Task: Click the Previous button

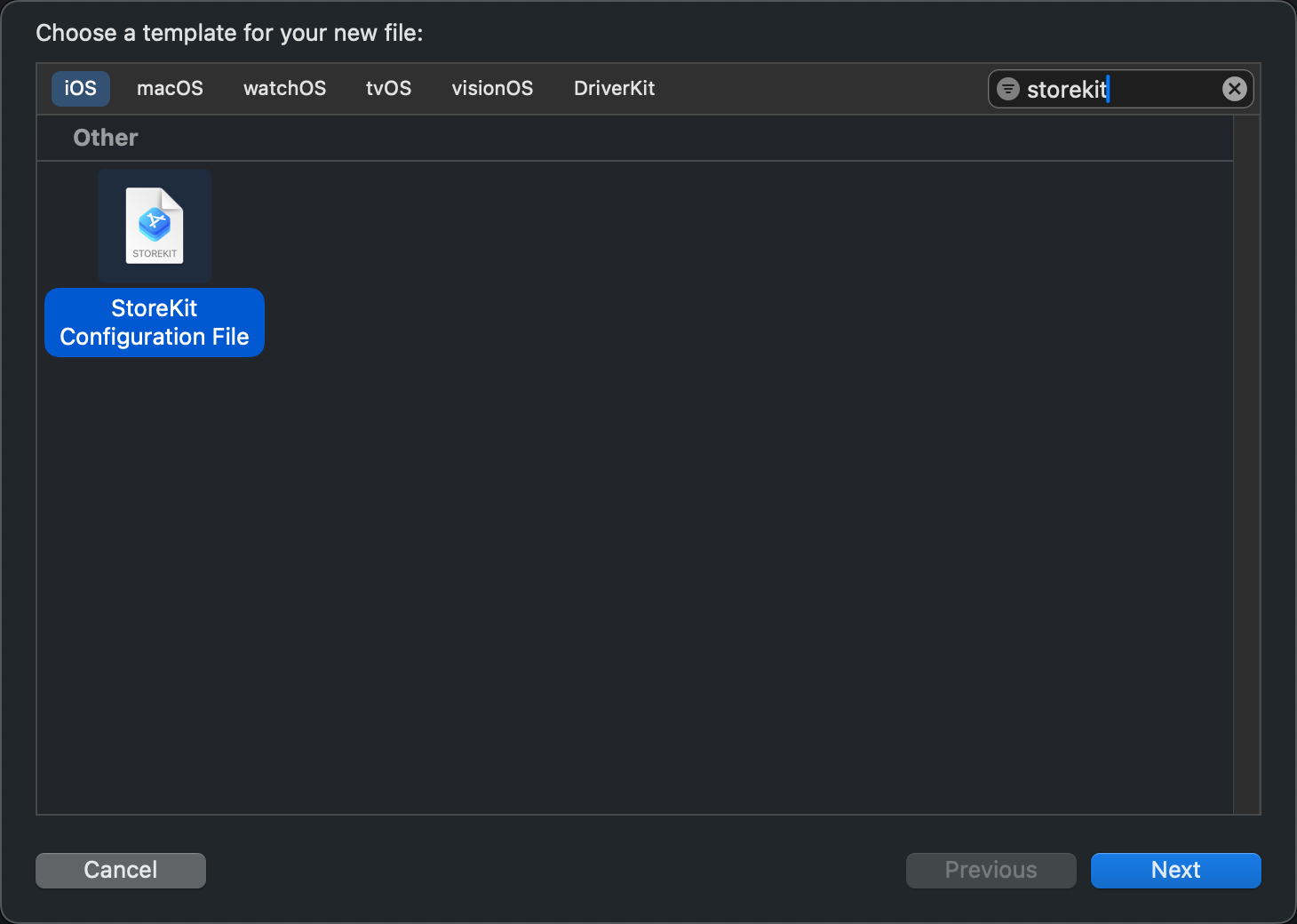Action: [x=991, y=870]
